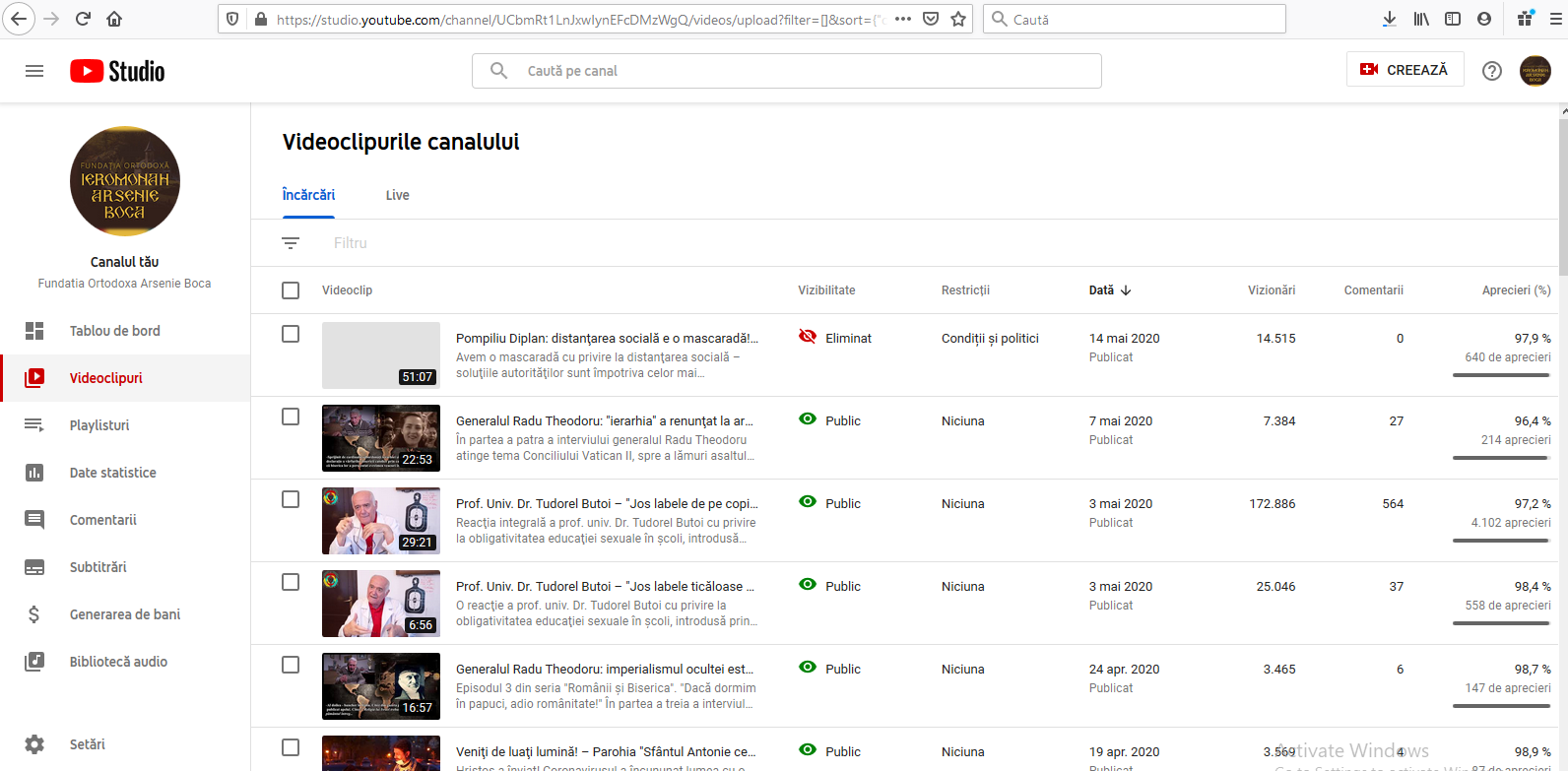Bookmark this page with the star icon
The image size is (1568, 771).
click(958, 19)
